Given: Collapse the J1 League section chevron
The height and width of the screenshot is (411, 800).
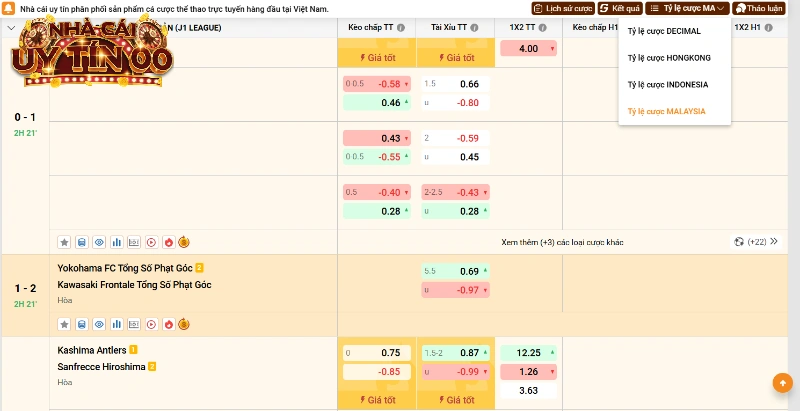Looking at the screenshot, I should click(11, 28).
